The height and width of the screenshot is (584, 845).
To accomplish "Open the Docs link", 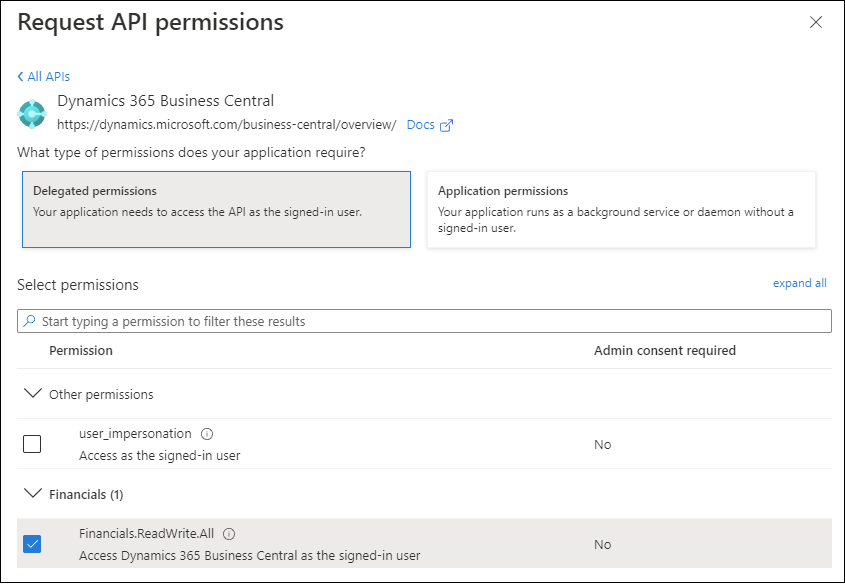I will (421, 125).
